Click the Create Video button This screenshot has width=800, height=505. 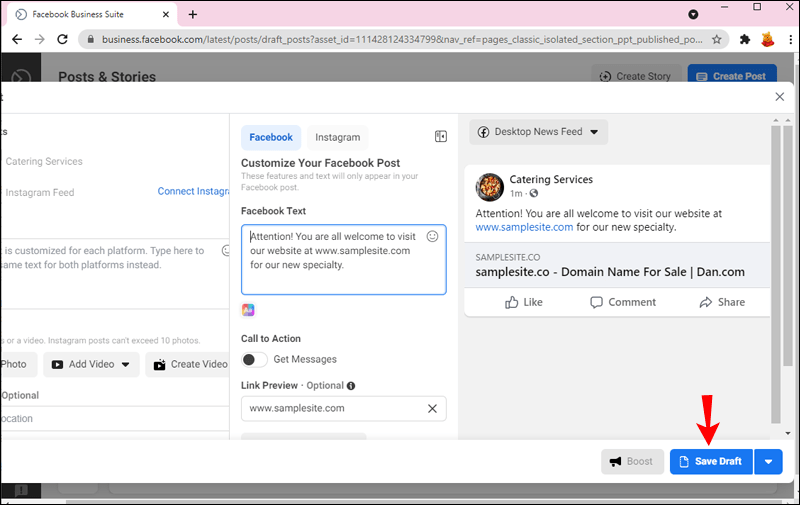coord(188,364)
